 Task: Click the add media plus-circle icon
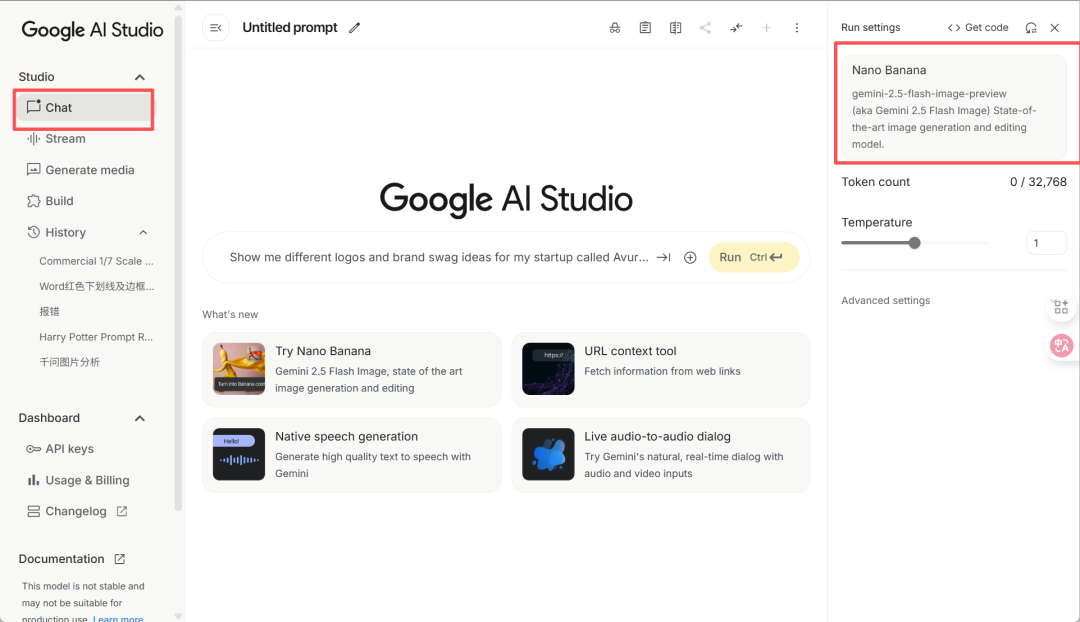point(690,257)
